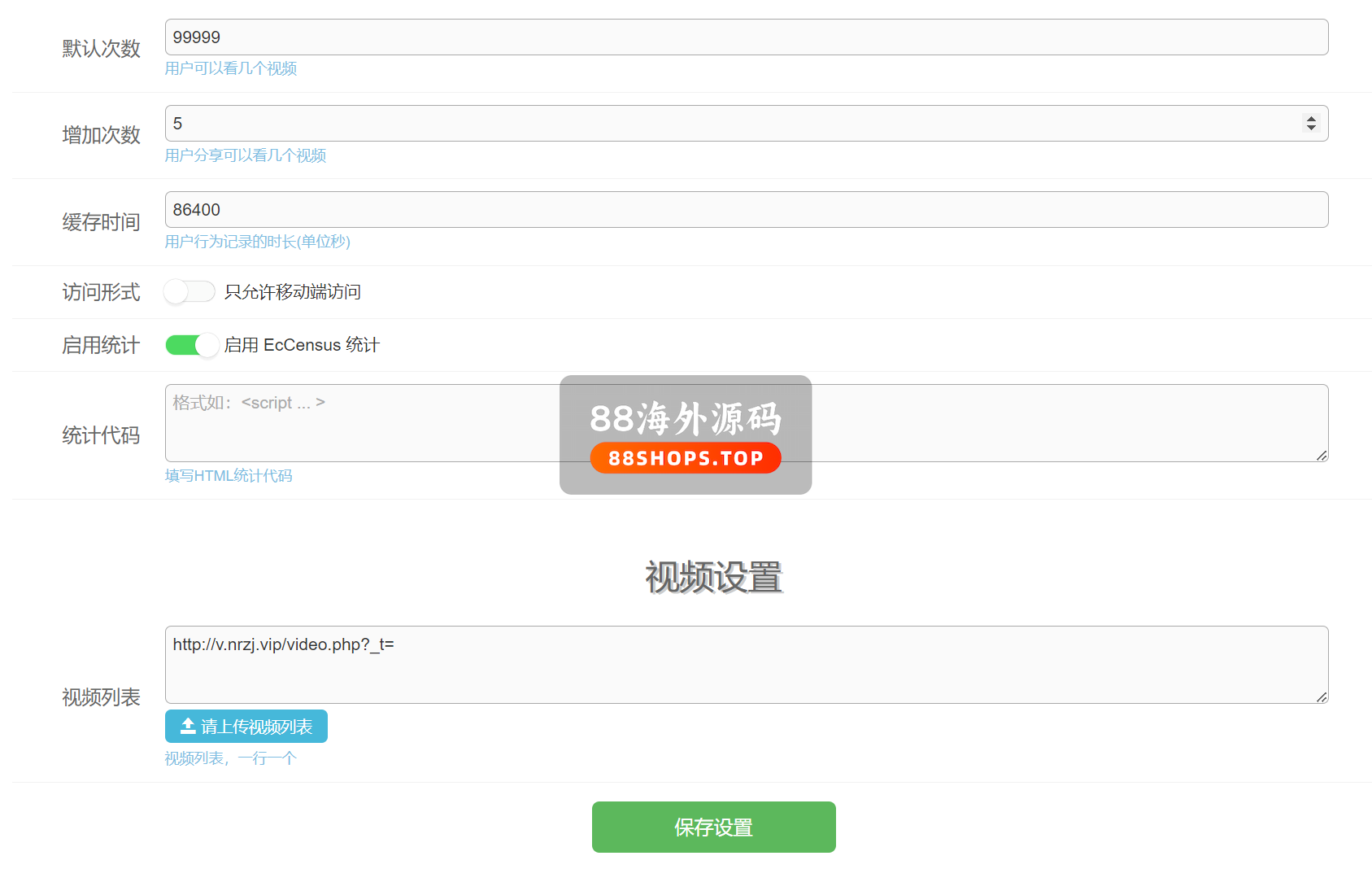
Task: Click the 填写HTML统计代码 hint text
Action: tap(229, 476)
